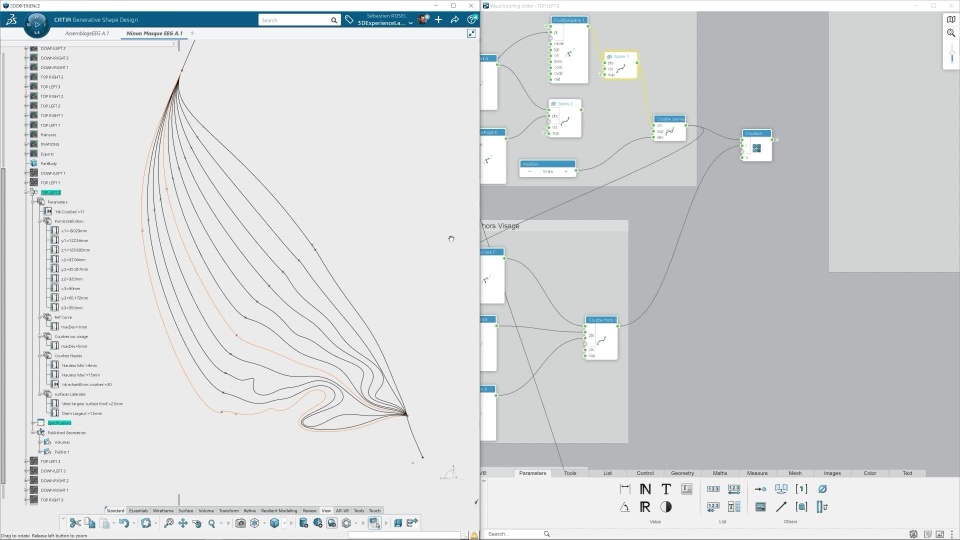Viewport: 960px width, 540px height.
Task: Collapse the Published Geometries node
Action: click(33, 432)
